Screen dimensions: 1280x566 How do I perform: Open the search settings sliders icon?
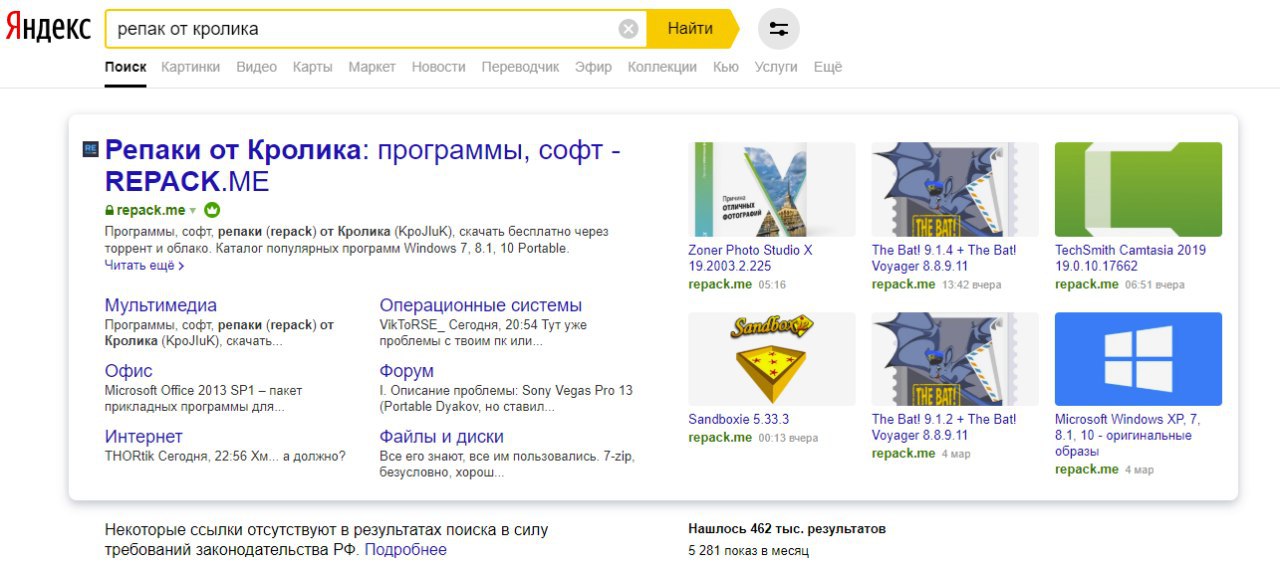779,29
